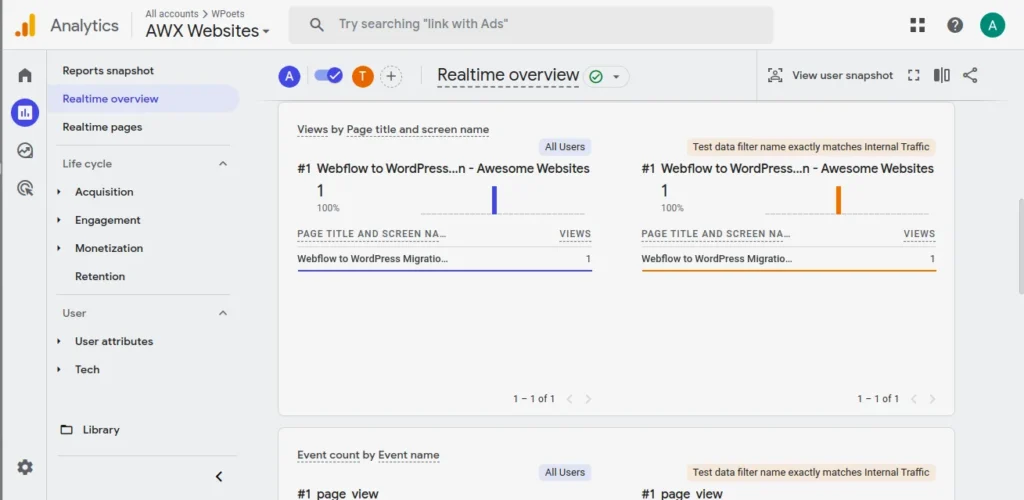Open Retention report
This screenshot has height=500, width=1024.
100,276
